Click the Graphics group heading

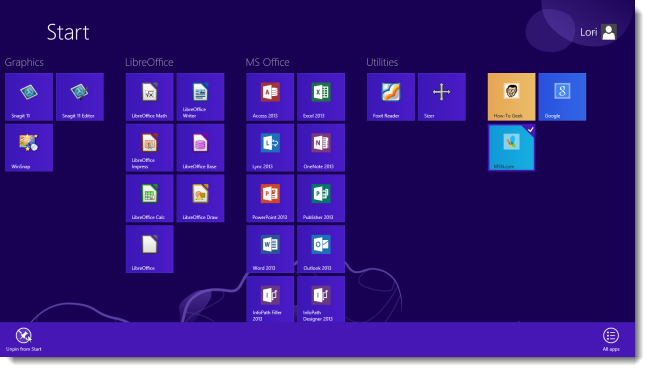click(x=24, y=62)
